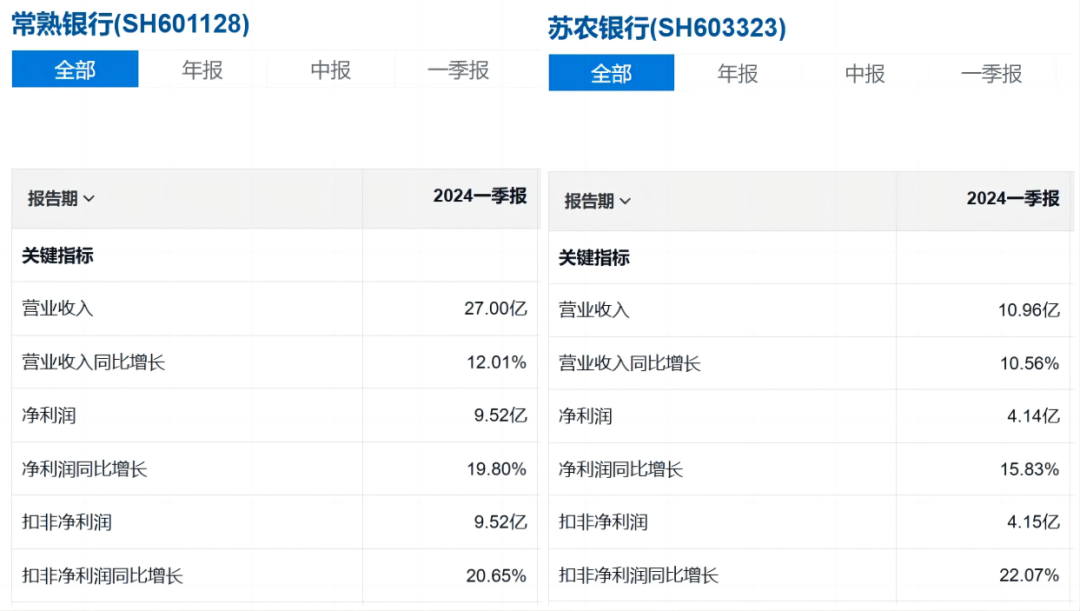Image resolution: width=1080 pixels, height=611 pixels.
Task: Select the 4.15亿 value
Action: click(1033, 522)
